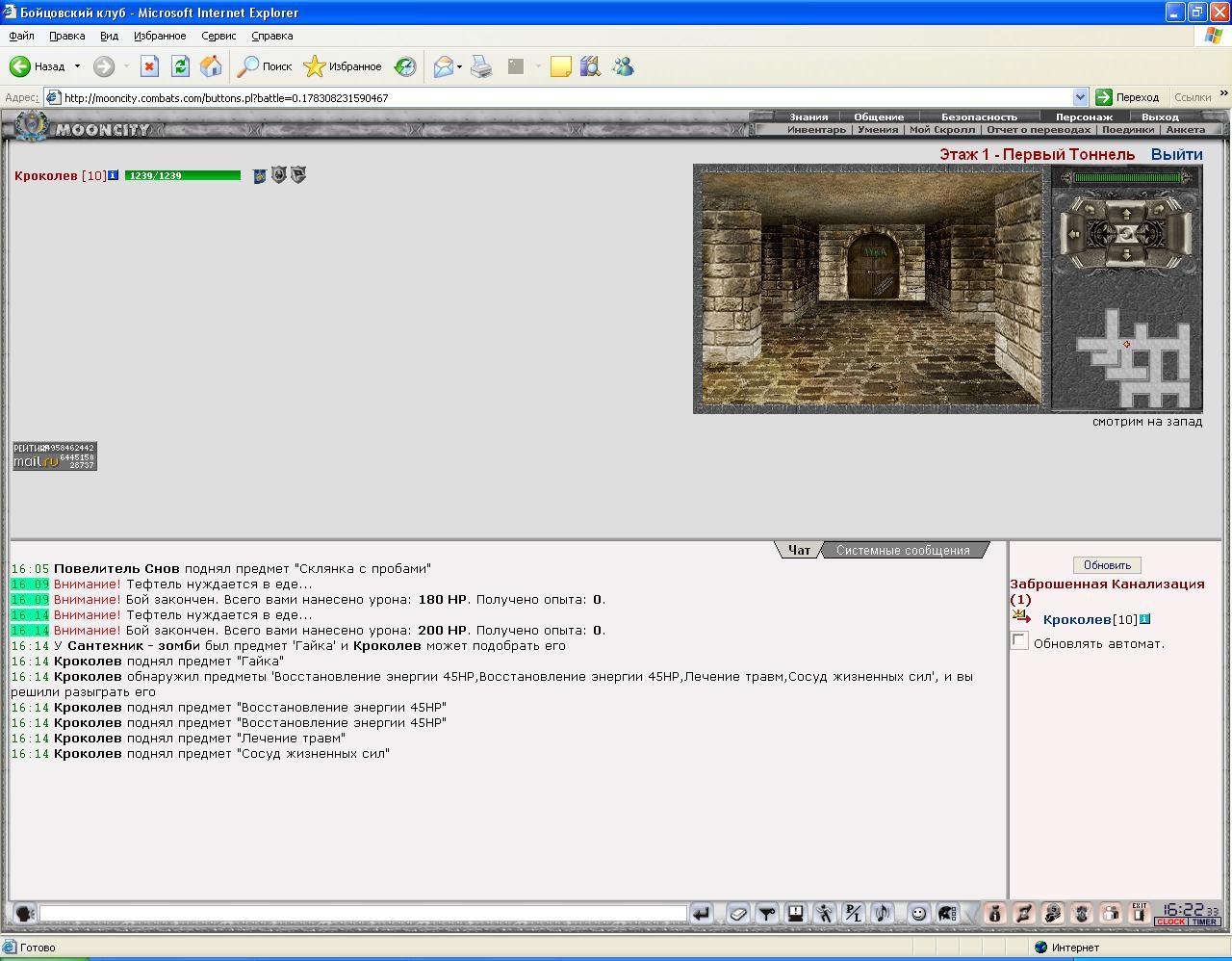The height and width of the screenshot is (961, 1232).
Task: Expand the Mail button dropdown arrow
Action: pyautogui.click(x=459, y=66)
